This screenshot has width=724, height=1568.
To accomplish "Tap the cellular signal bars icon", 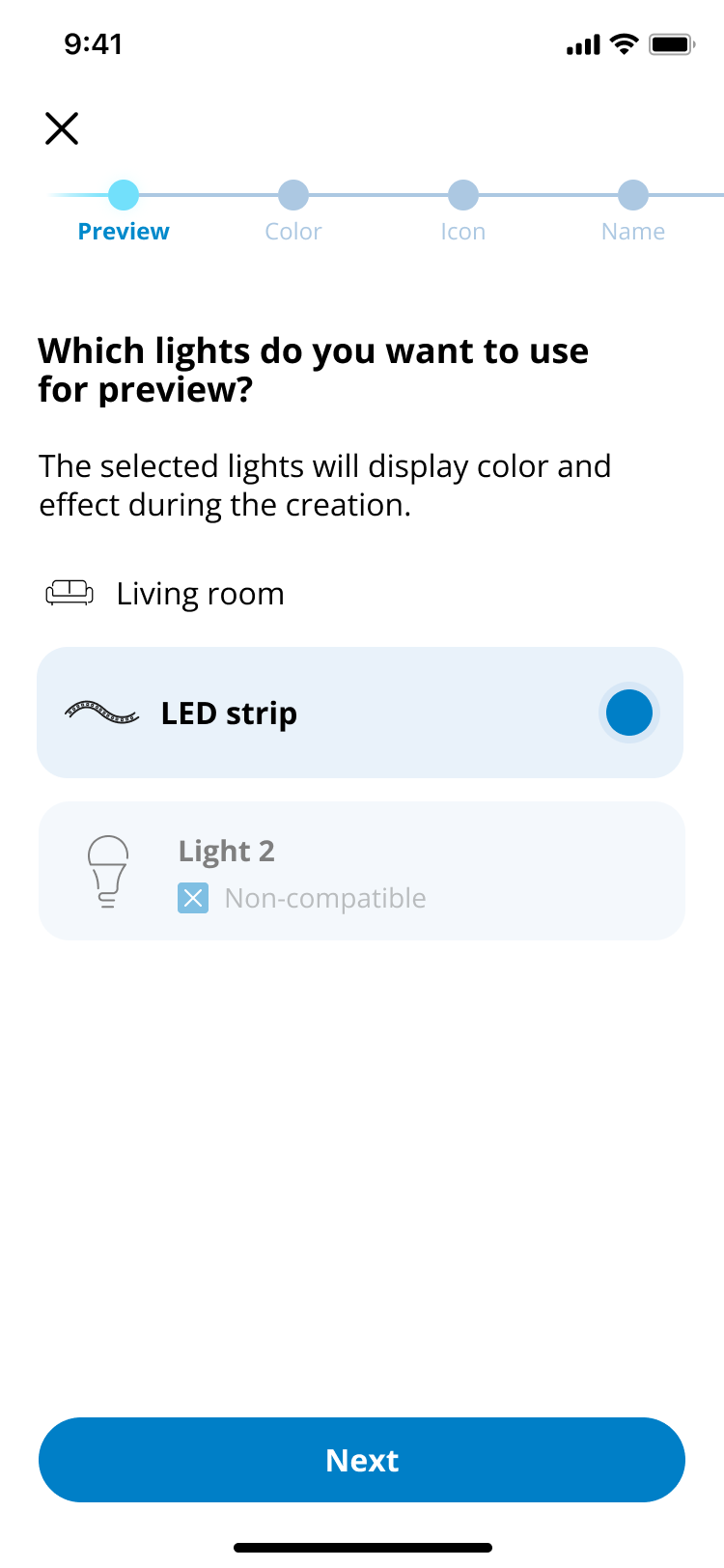I will (x=583, y=45).
